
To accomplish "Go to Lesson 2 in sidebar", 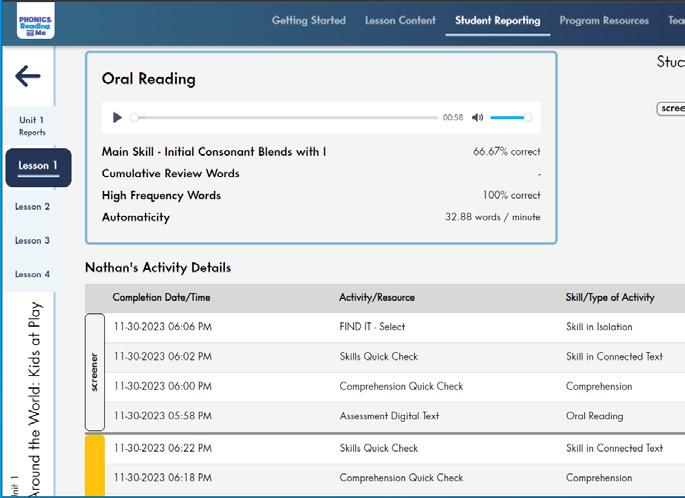I will point(32,207).
